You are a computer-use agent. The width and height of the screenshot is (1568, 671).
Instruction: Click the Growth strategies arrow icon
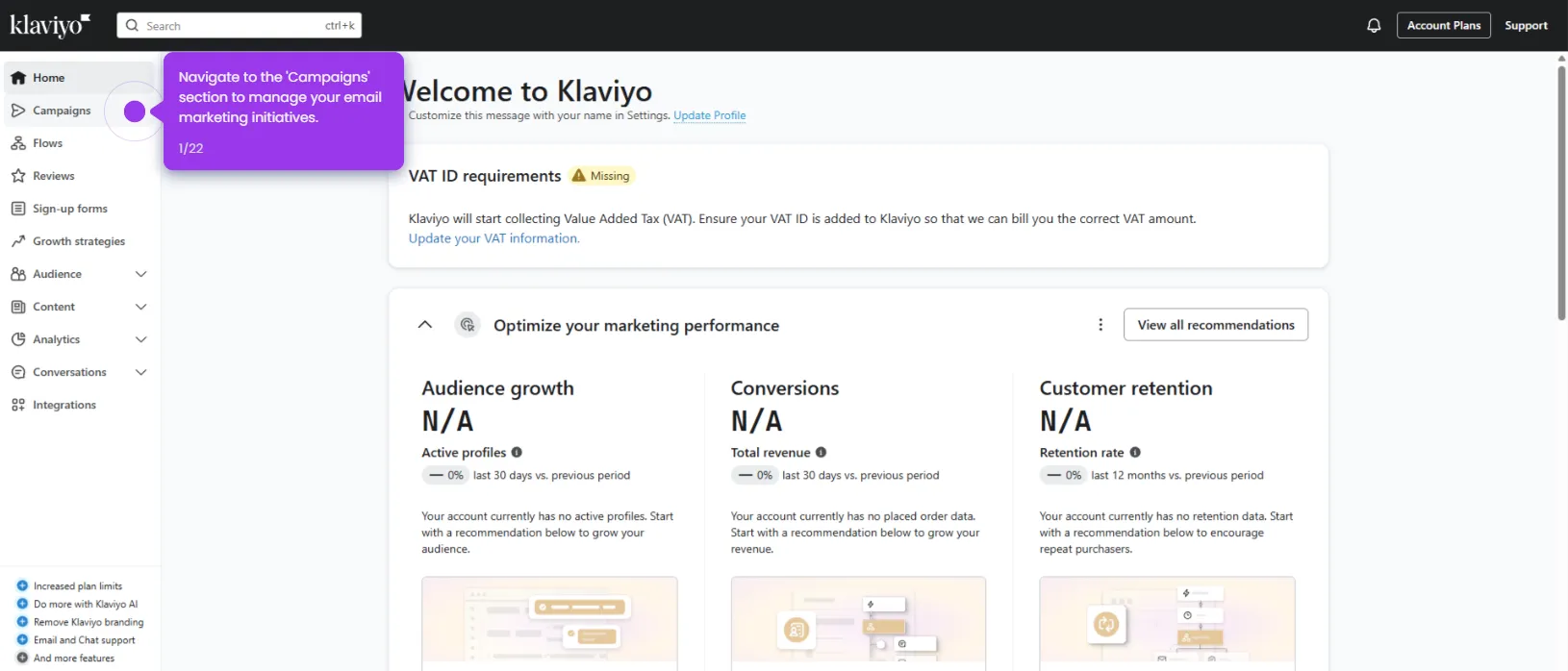click(18, 241)
